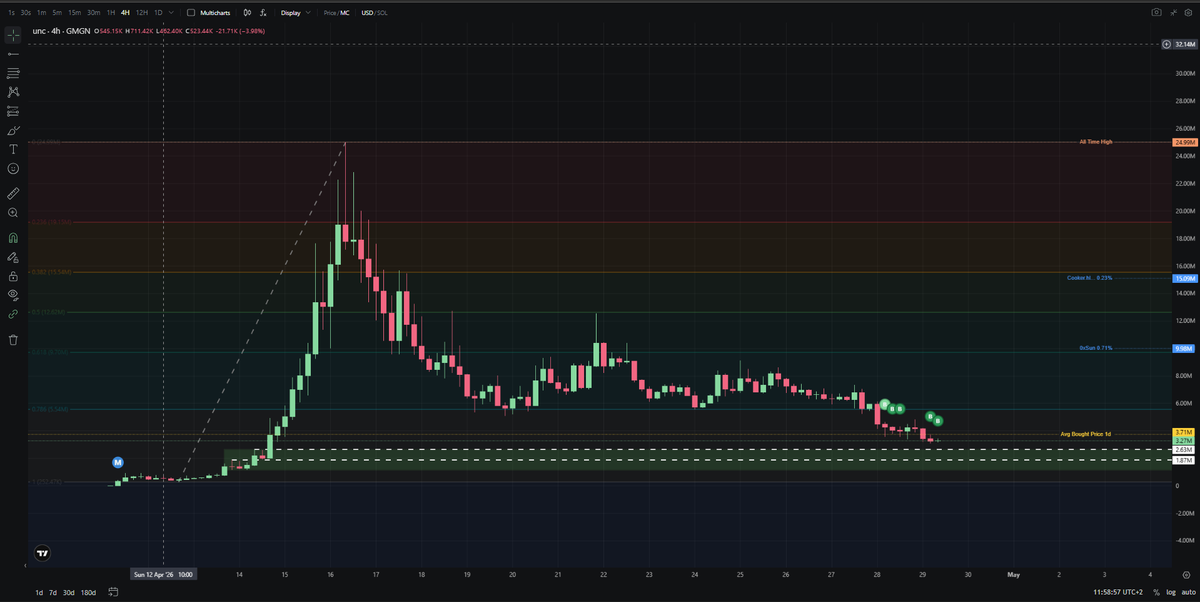Click the Sun 12 Apr '26 10:00 label
Viewport: 1200px width, 602px height.
164,575
